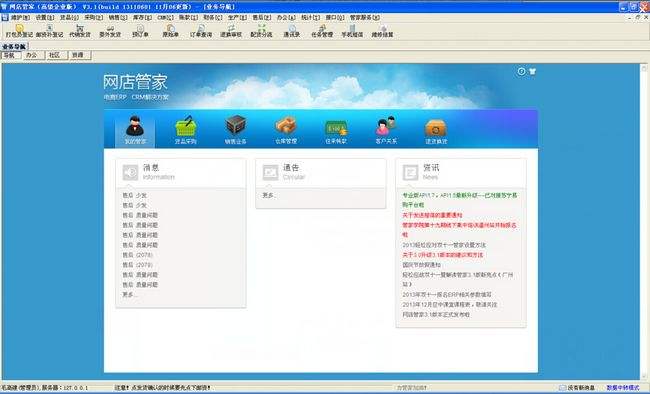Open the 代销发货 toolbar icon

[x=80, y=31]
